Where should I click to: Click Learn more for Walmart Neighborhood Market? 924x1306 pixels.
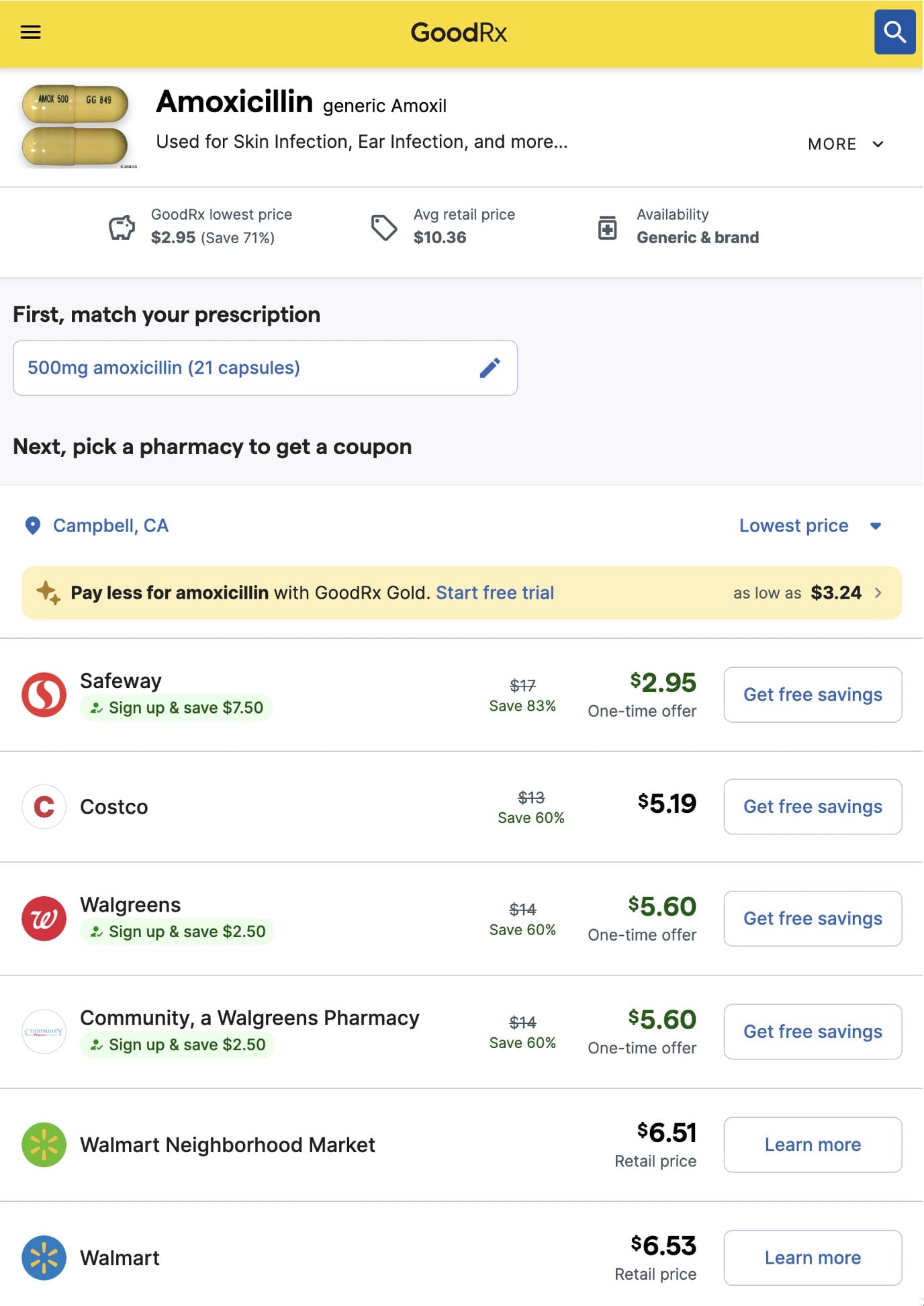(x=812, y=1145)
